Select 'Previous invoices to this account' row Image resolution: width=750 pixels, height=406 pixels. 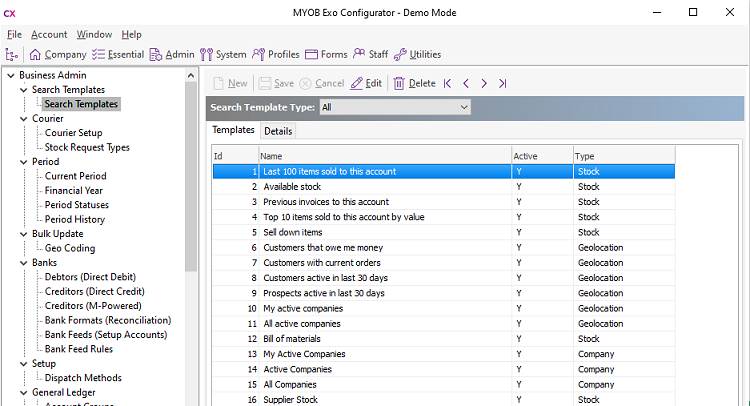click(x=444, y=202)
